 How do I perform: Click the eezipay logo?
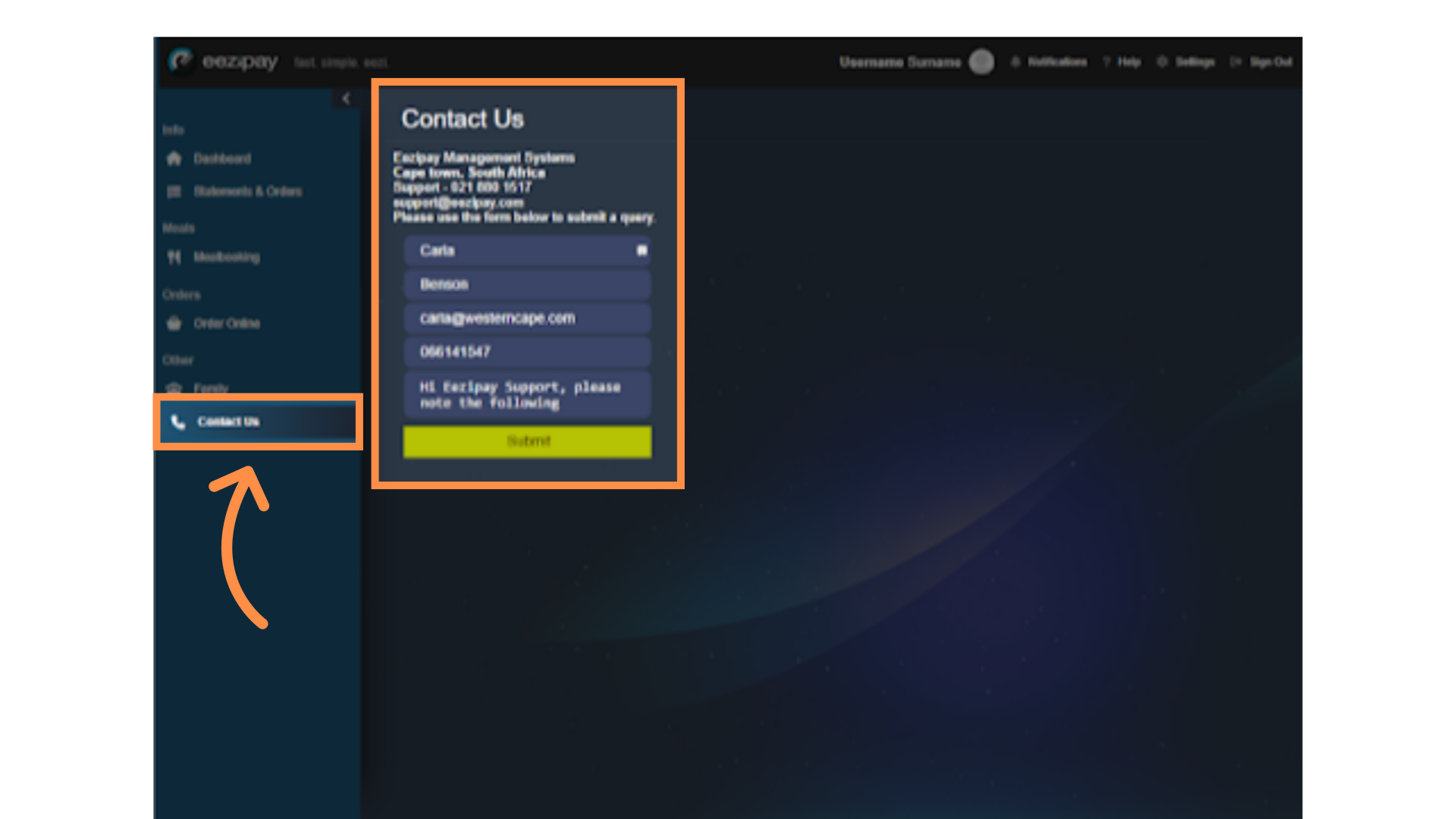[223, 61]
